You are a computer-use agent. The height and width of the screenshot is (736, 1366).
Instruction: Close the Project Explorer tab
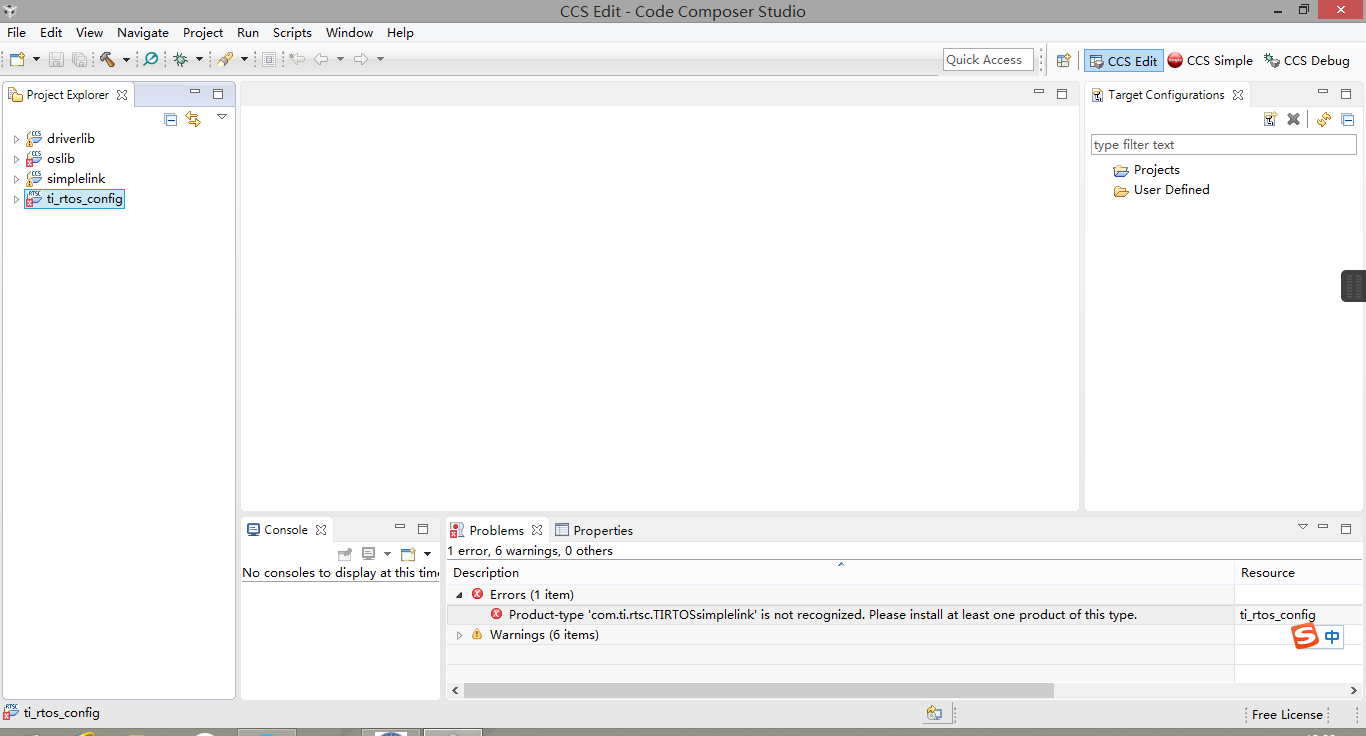122,95
